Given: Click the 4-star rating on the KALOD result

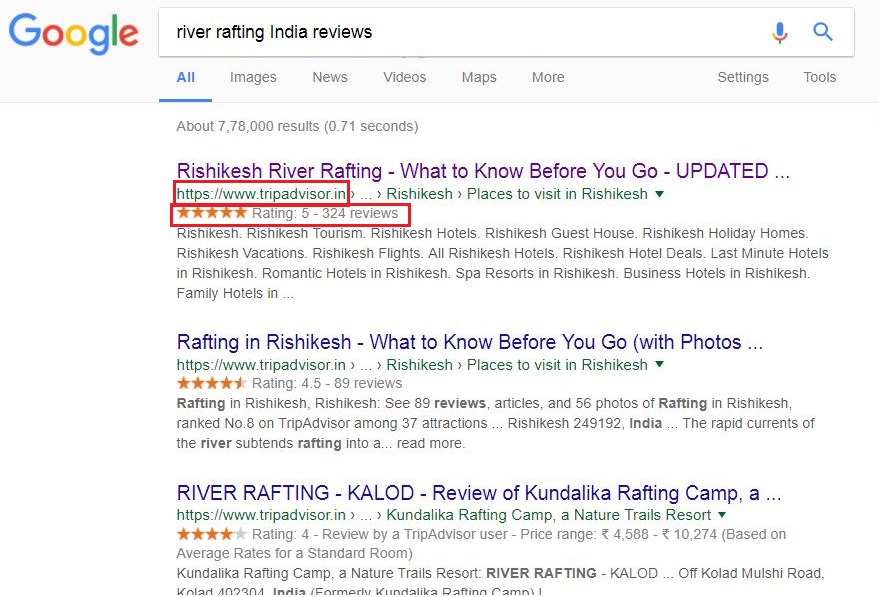Looking at the screenshot, I should [x=211, y=534].
